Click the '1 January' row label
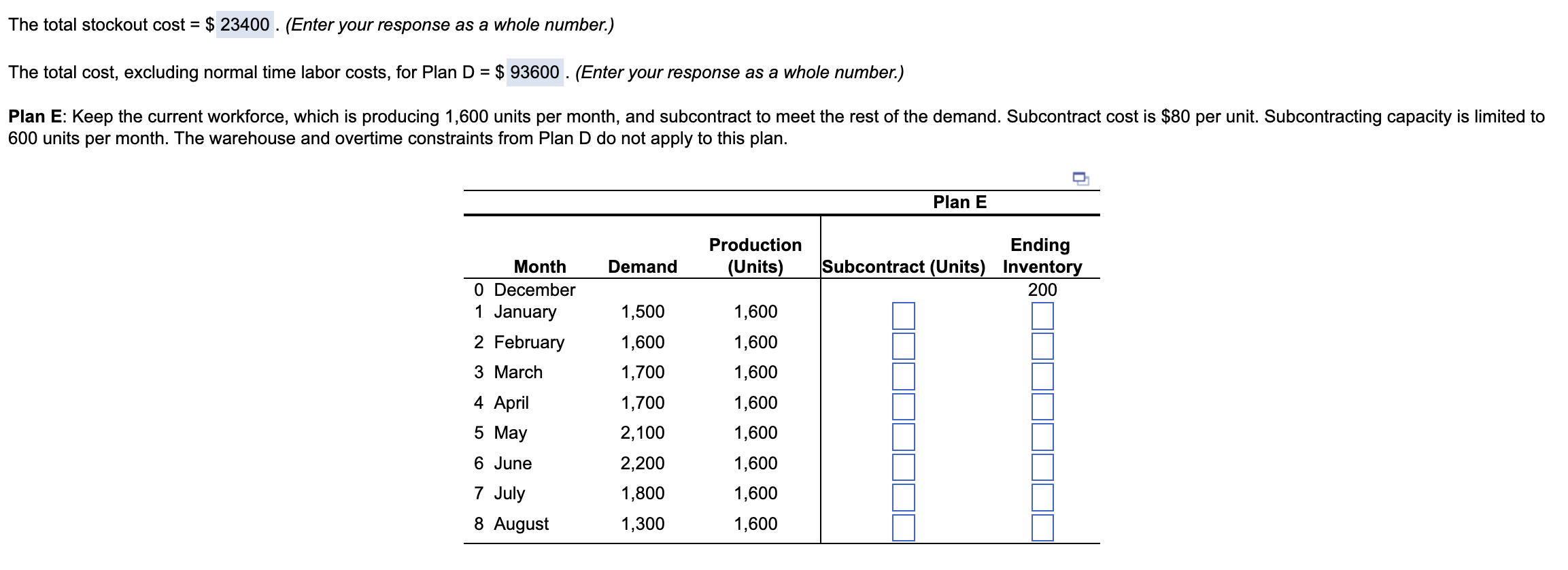Image resolution: width=1568 pixels, height=570 pixels. 515,312
